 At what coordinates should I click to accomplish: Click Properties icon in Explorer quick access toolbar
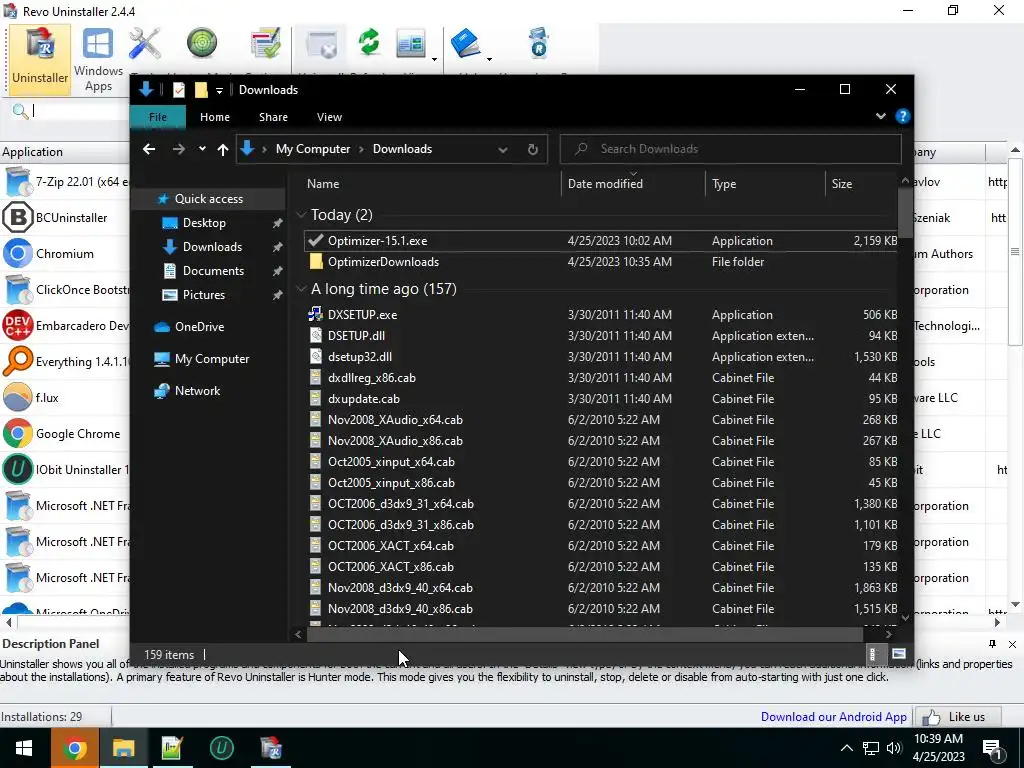178,90
